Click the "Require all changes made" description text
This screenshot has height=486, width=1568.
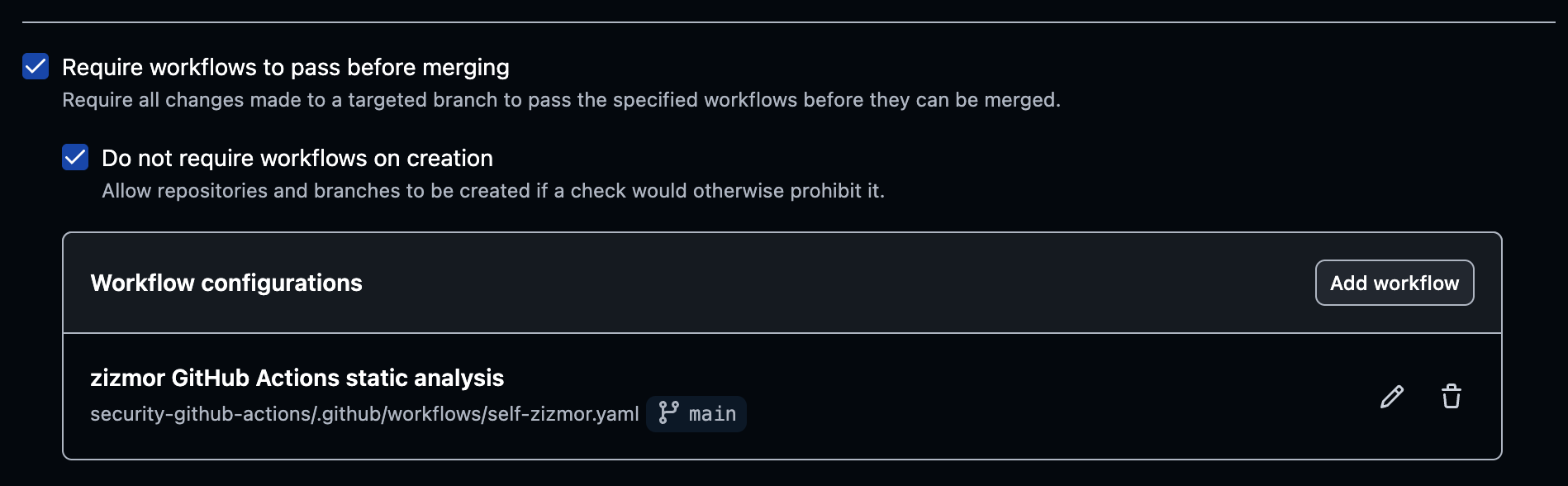[561, 100]
